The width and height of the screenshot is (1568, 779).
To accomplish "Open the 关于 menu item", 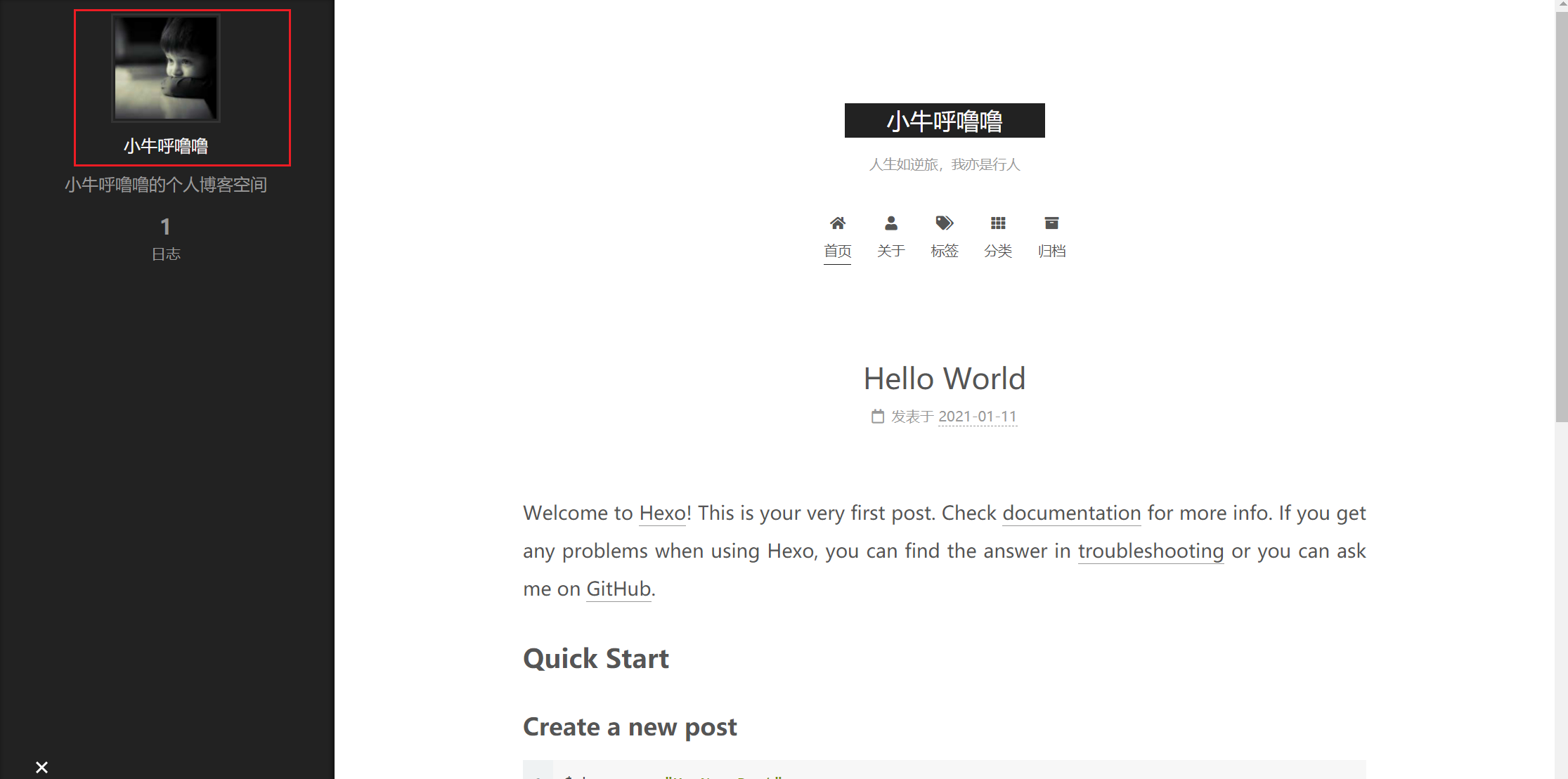I will [x=890, y=251].
